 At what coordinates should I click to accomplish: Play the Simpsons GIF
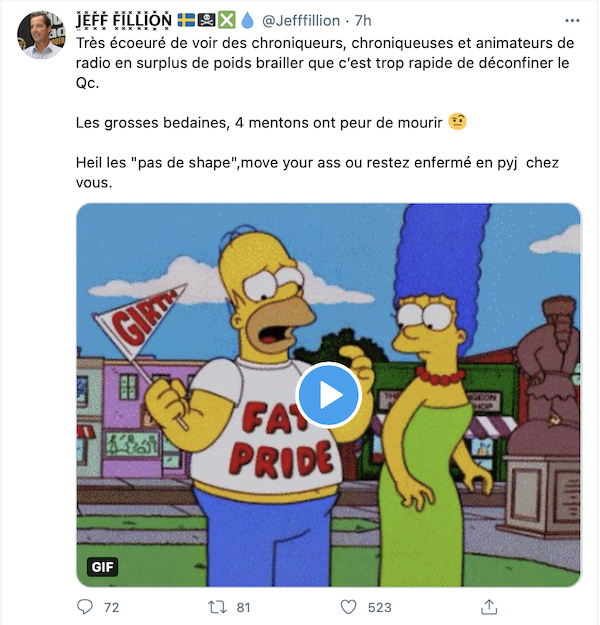329,395
